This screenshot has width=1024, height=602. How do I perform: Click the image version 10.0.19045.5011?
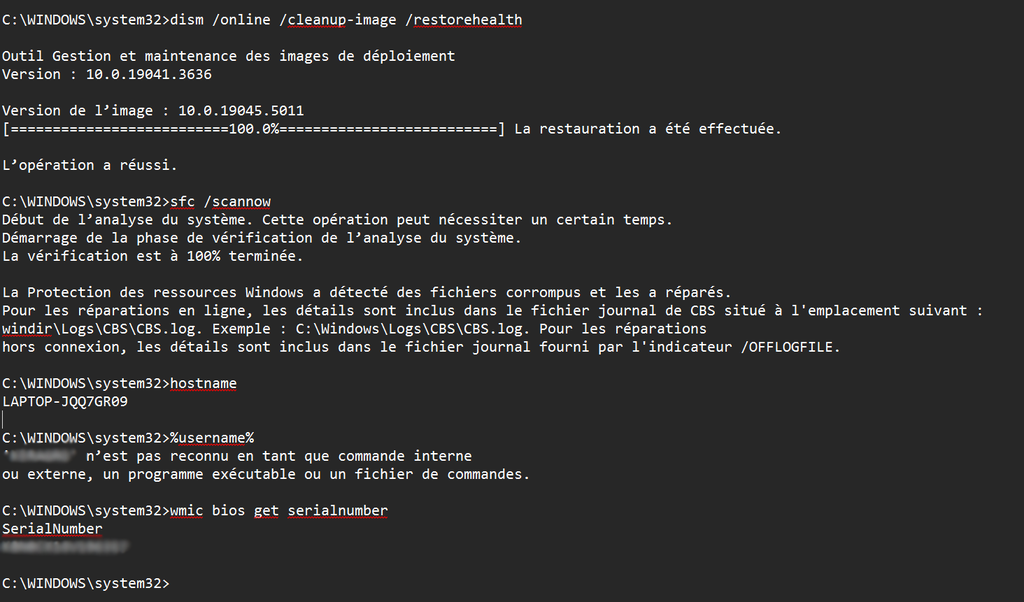(241, 111)
